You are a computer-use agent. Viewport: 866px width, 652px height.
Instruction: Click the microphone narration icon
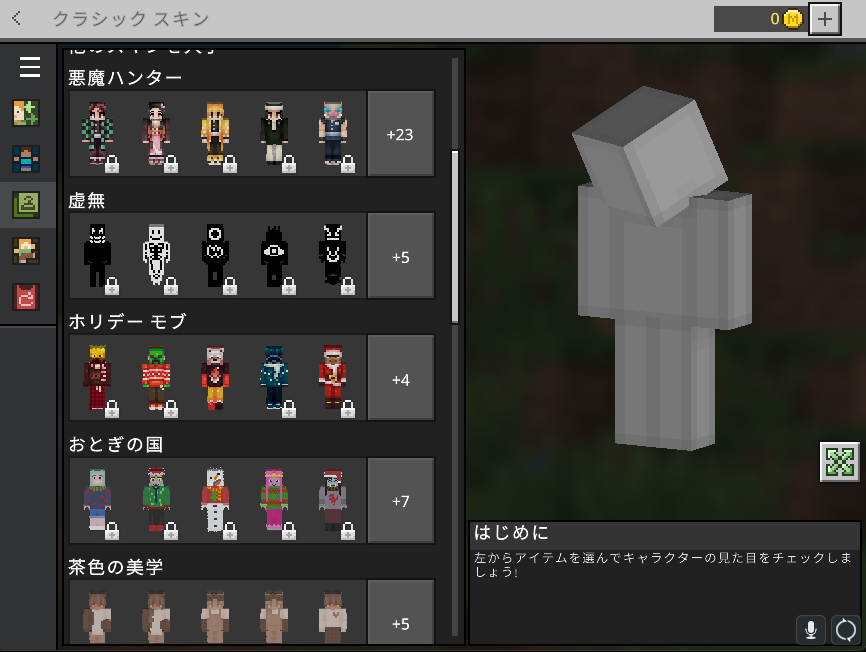click(x=811, y=630)
